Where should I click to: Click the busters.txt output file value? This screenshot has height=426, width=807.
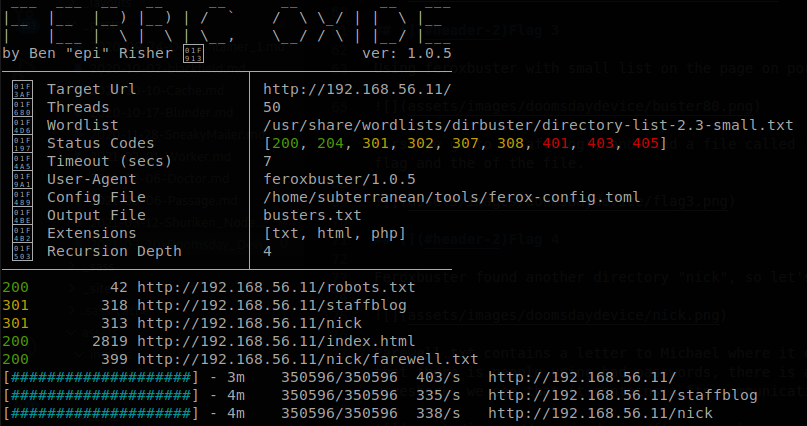[x=312, y=216]
